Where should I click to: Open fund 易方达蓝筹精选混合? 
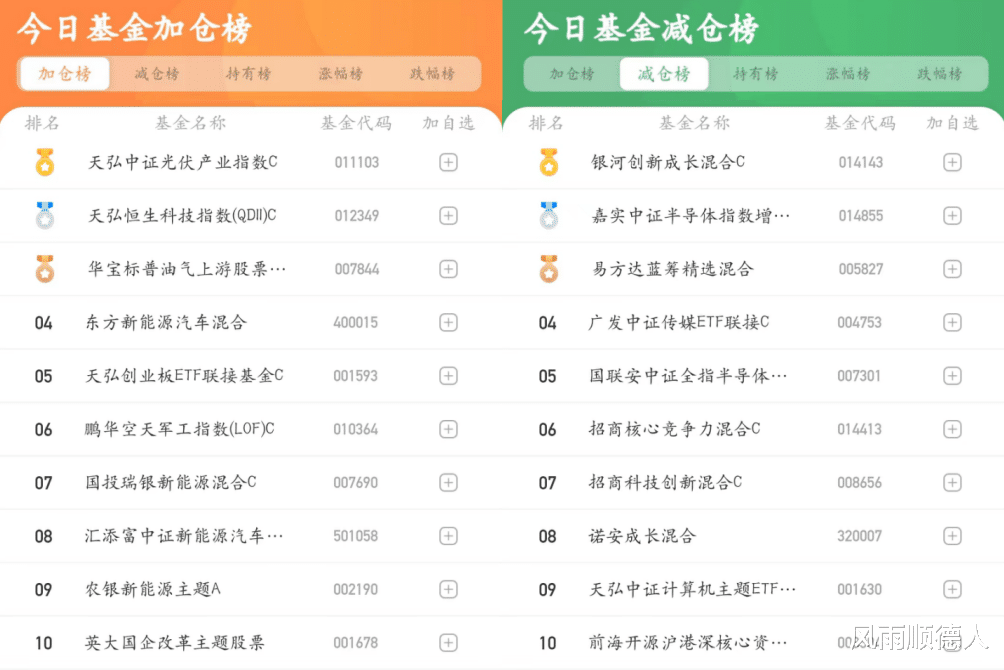(672, 269)
